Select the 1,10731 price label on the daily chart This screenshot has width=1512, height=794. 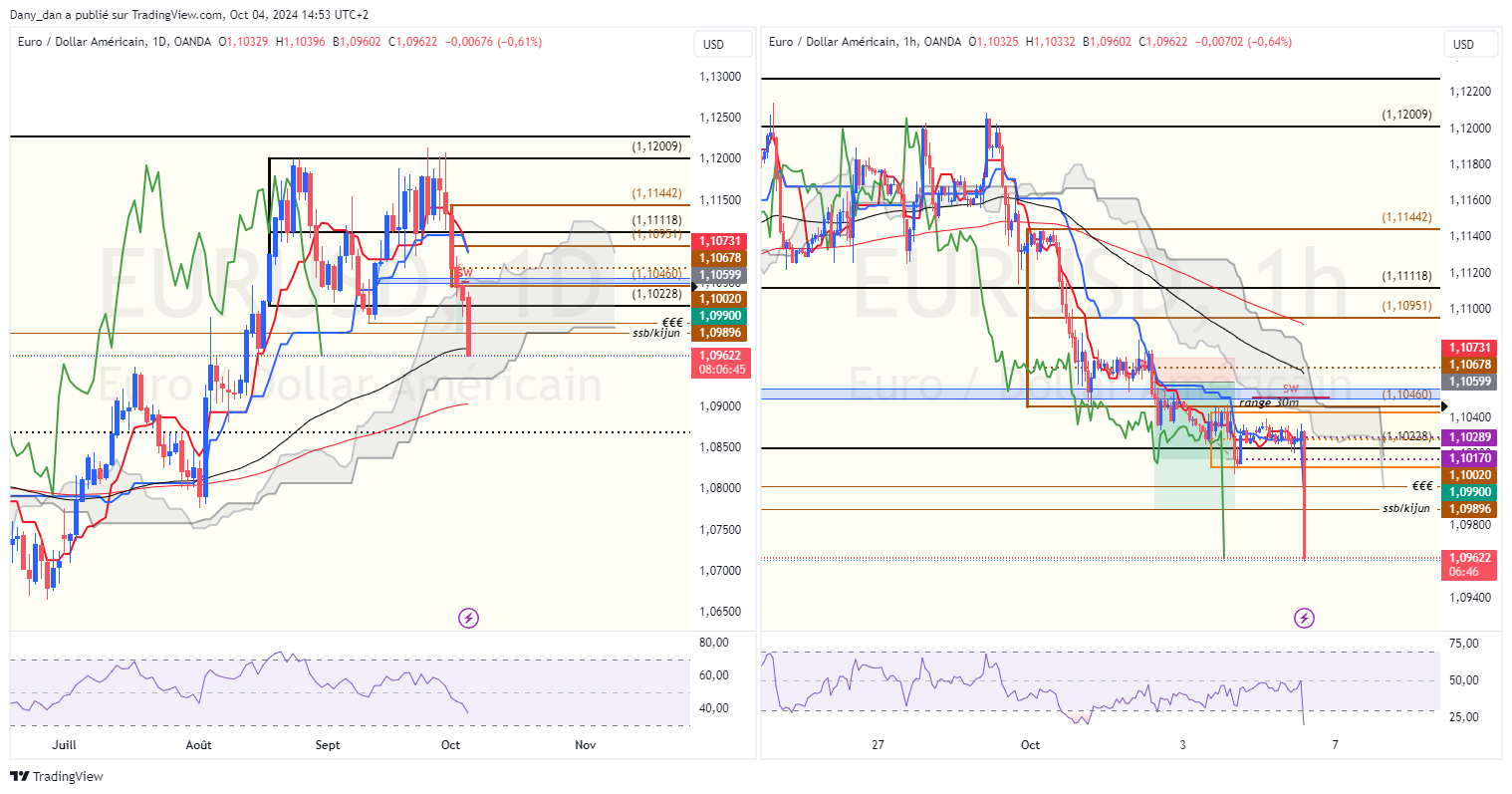tap(720, 241)
